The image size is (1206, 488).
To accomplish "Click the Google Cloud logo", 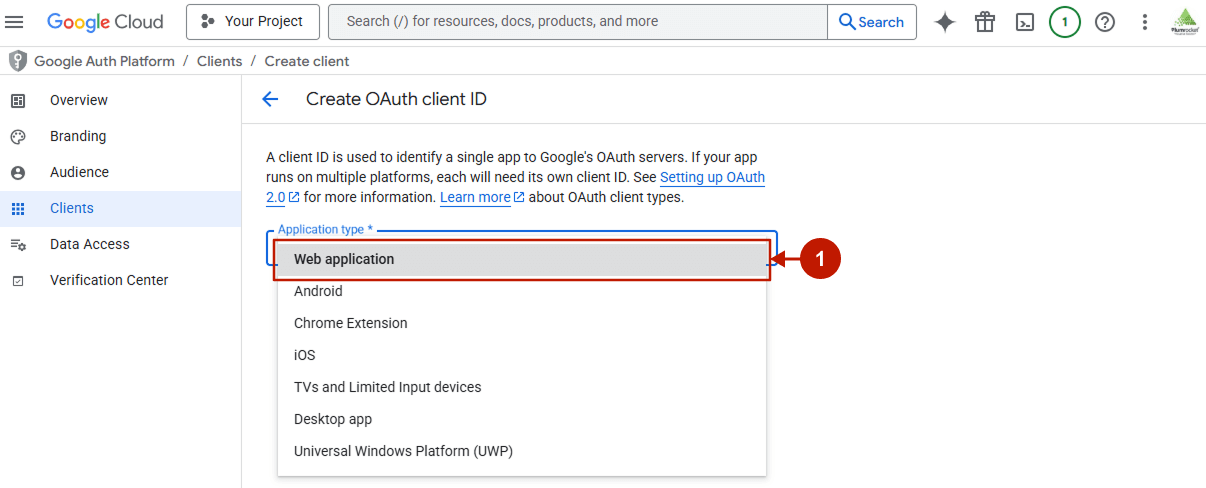I will point(104,22).
